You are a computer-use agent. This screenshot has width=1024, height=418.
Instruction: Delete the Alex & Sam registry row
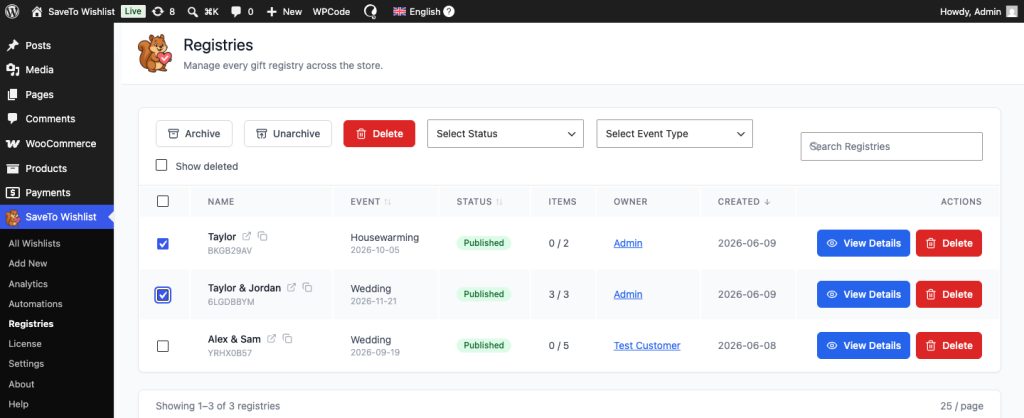pos(949,345)
